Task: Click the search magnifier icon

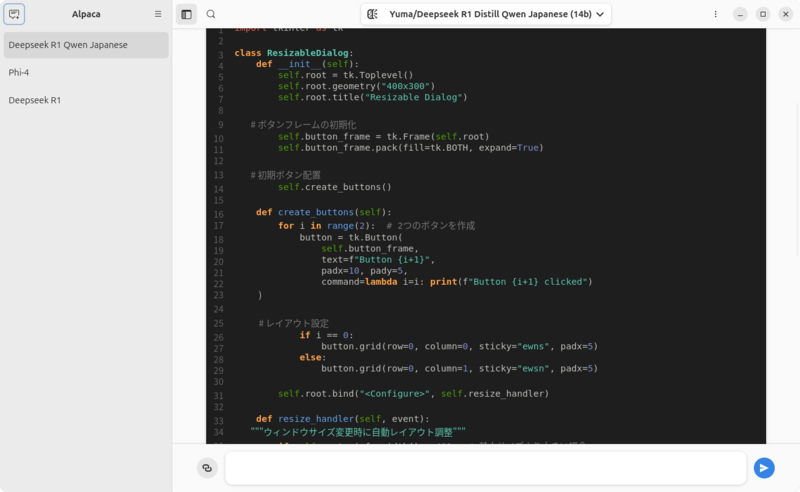Action: 211,14
